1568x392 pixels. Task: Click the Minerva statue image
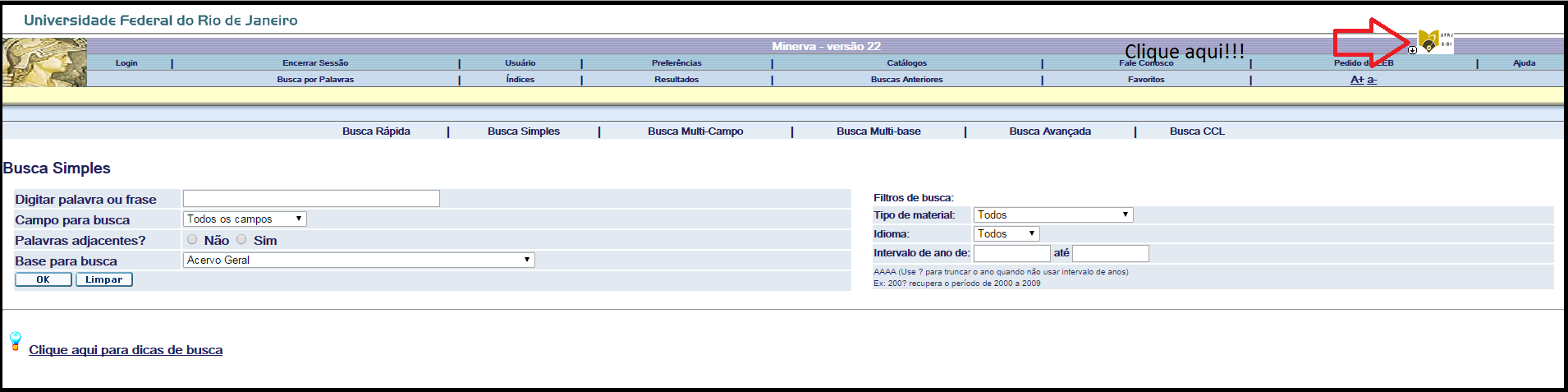(44, 62)
